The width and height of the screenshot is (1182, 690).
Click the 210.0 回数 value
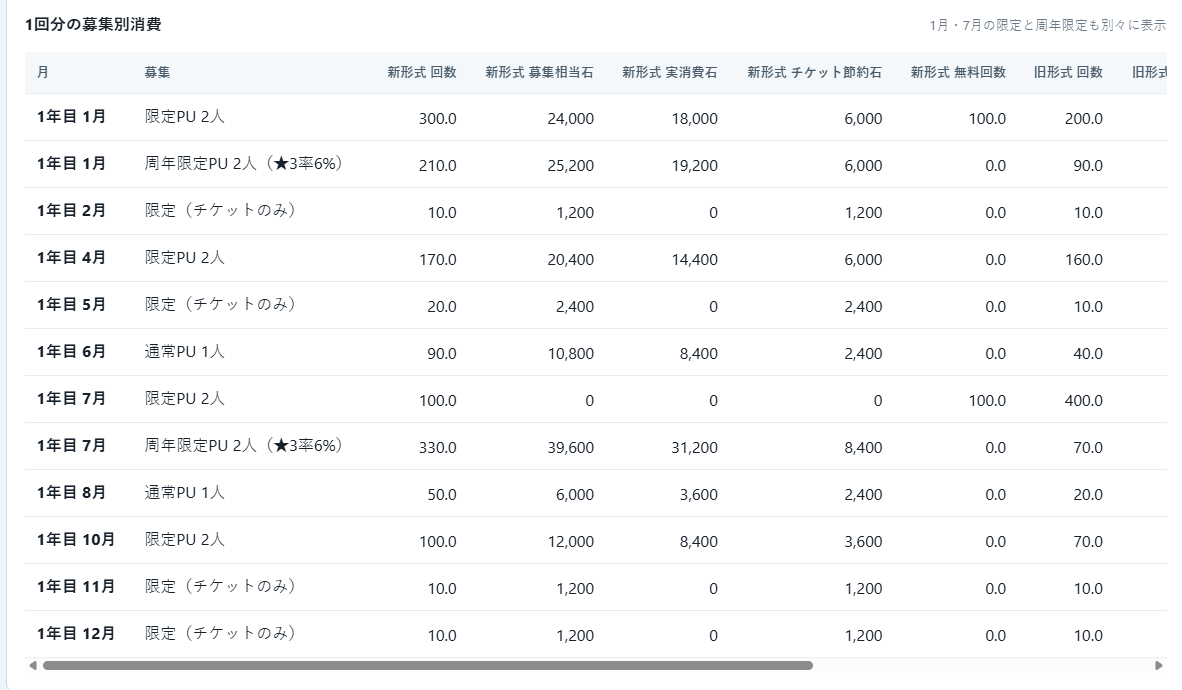[438, 166]
